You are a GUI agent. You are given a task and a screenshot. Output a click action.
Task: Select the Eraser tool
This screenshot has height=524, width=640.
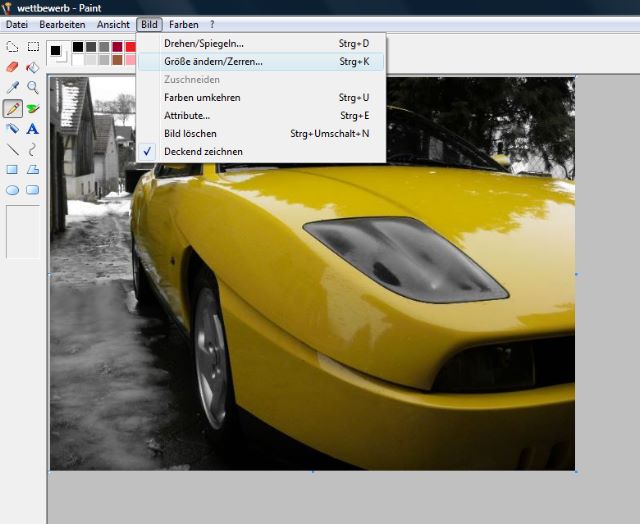pos(13,67)
